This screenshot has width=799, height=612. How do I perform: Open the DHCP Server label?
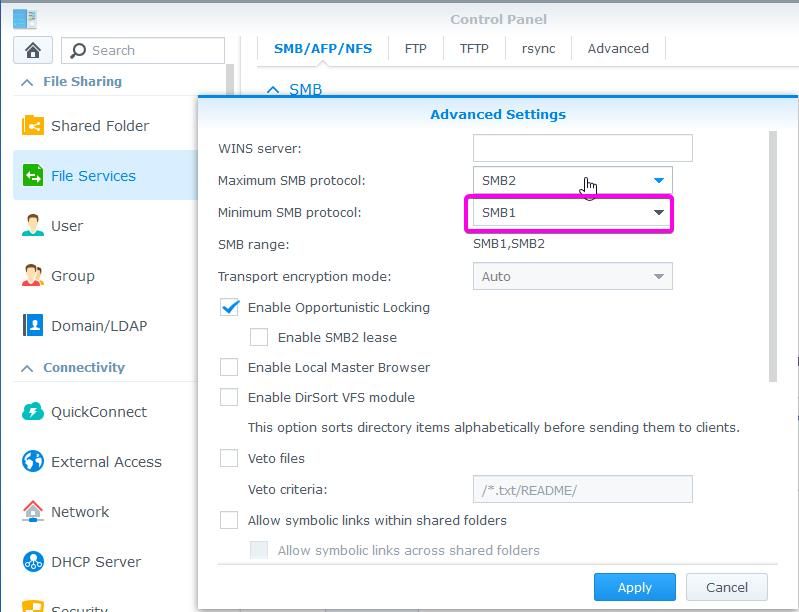tap(96, 562)
